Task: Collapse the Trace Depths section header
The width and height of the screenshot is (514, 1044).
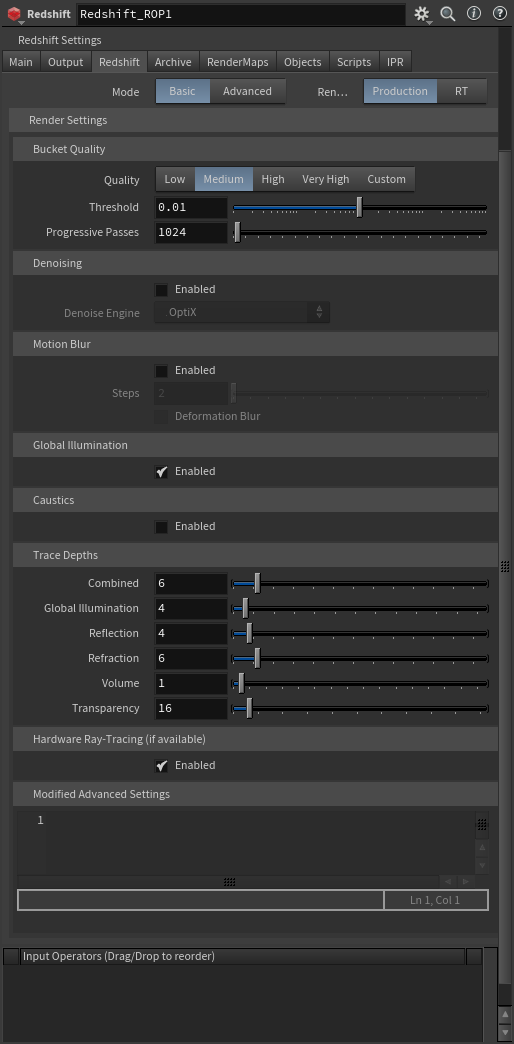Action: (255, 555)
